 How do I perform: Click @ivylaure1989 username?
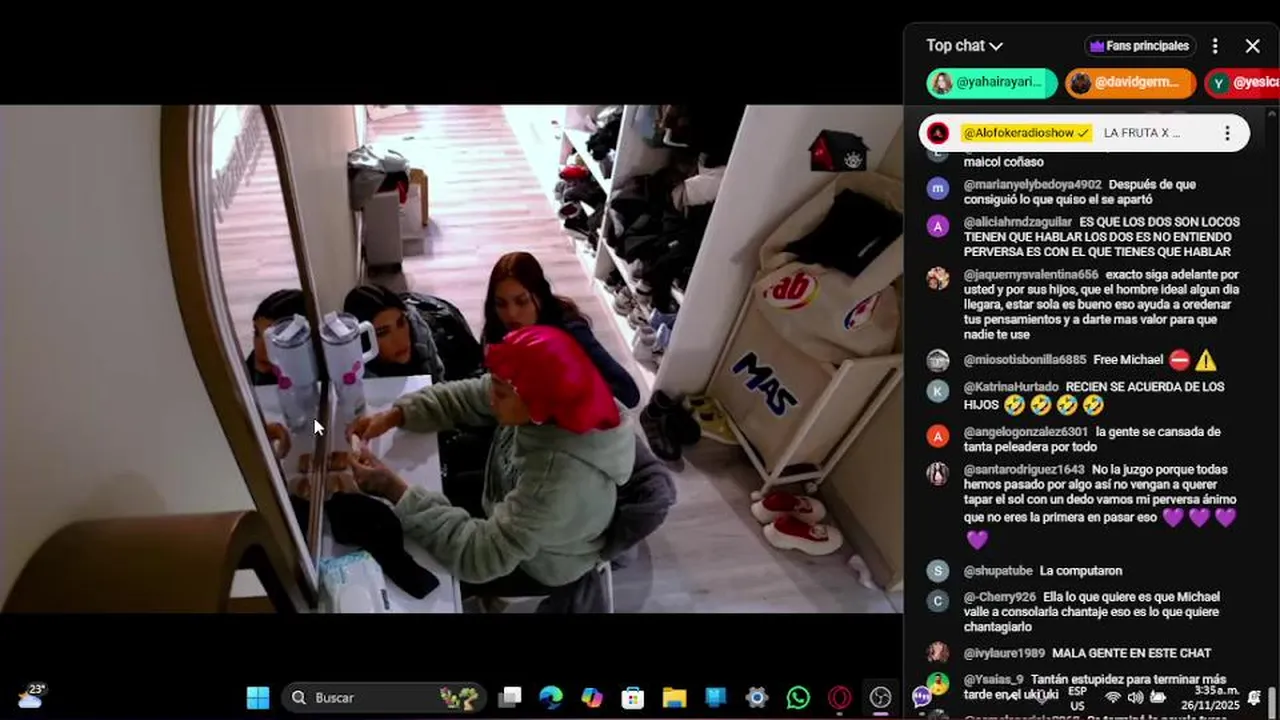click(x=1004, y=653)
